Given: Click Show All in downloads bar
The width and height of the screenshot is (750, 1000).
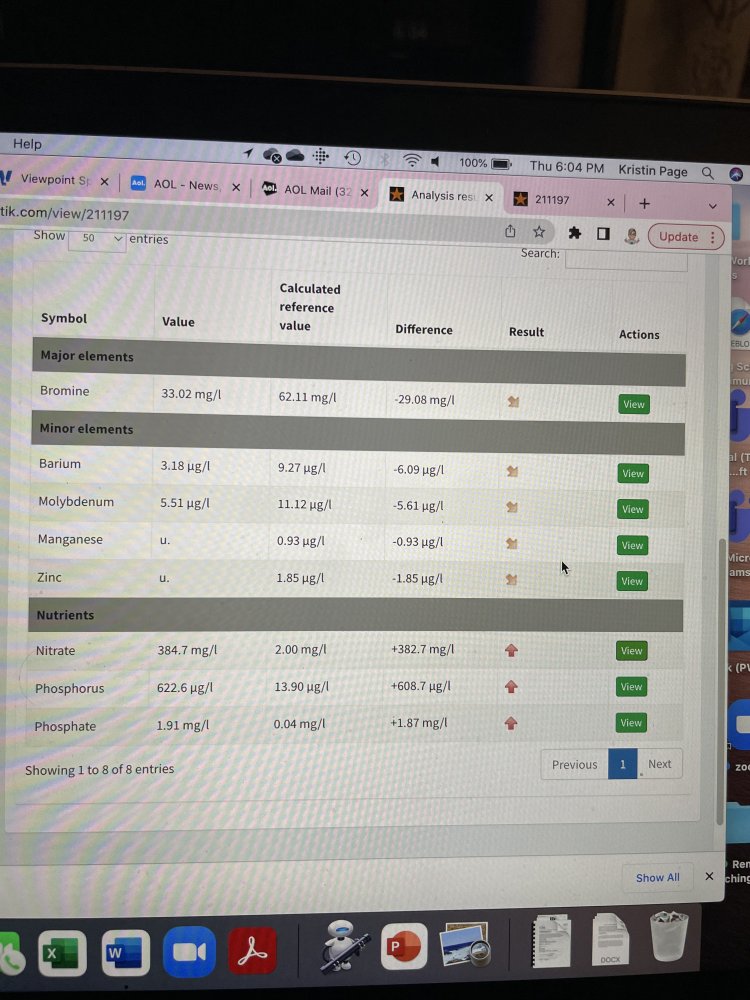Looking at the screenshot, I should tap(657, 878).
